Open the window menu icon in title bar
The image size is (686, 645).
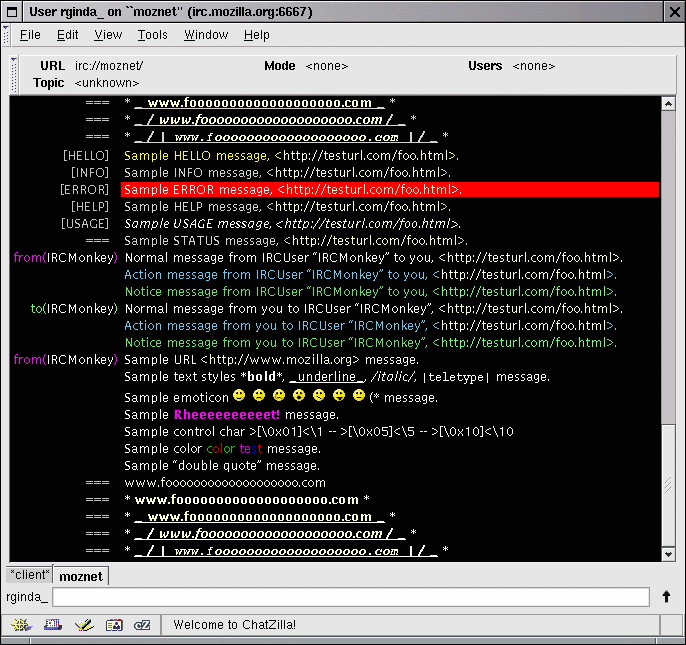13,11
